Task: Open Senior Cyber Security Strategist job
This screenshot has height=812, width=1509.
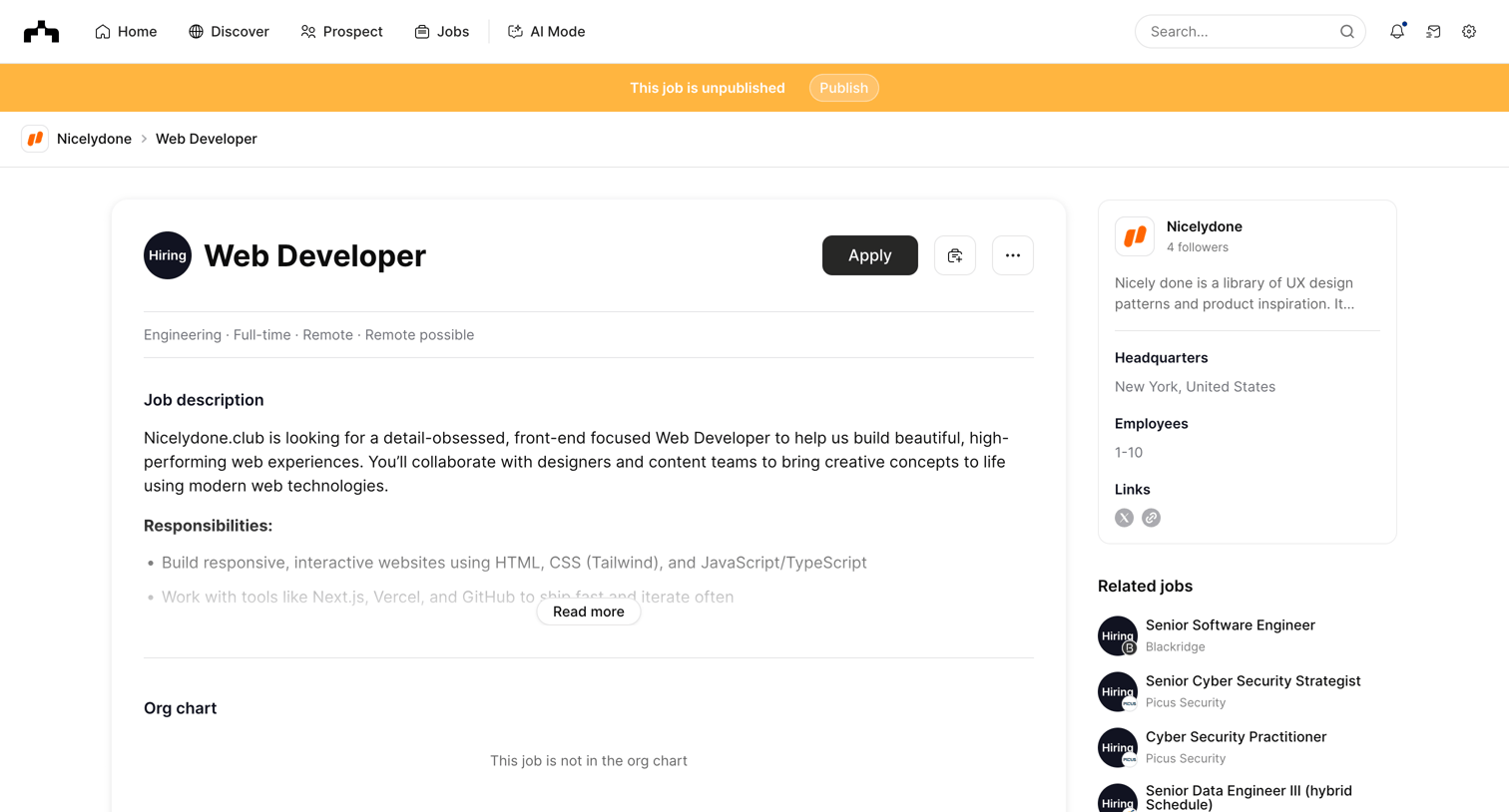Action: [1254, 681]
